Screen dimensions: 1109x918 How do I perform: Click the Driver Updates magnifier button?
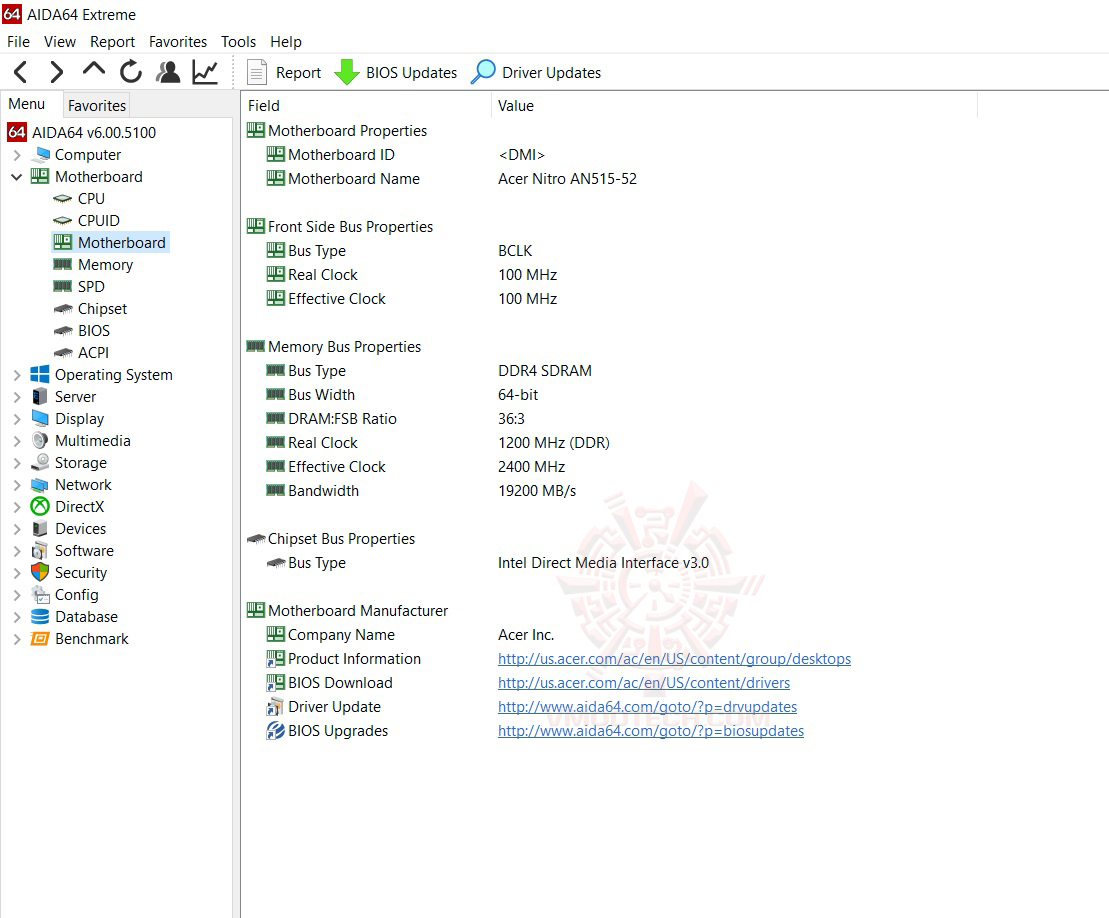536,72
